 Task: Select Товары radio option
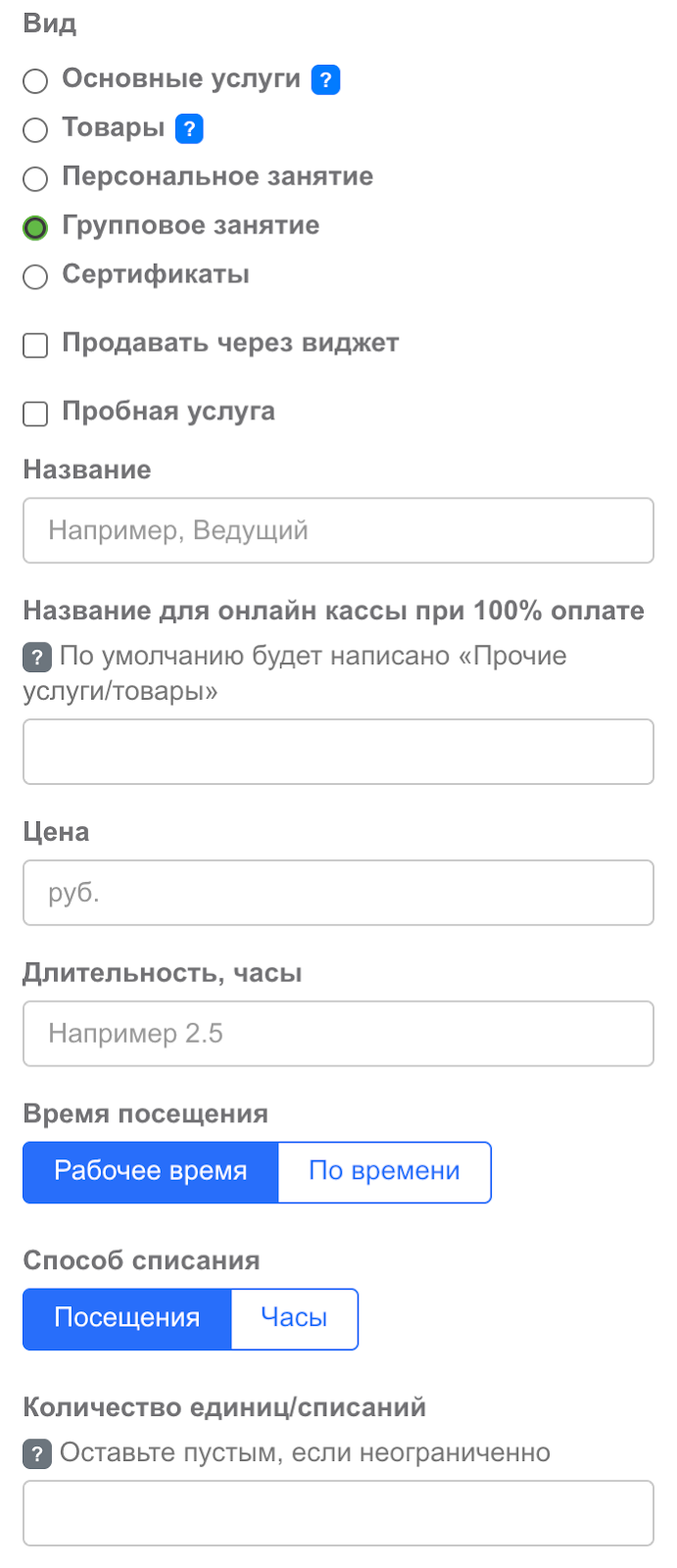pyautogui.click(x=35, y=129)
